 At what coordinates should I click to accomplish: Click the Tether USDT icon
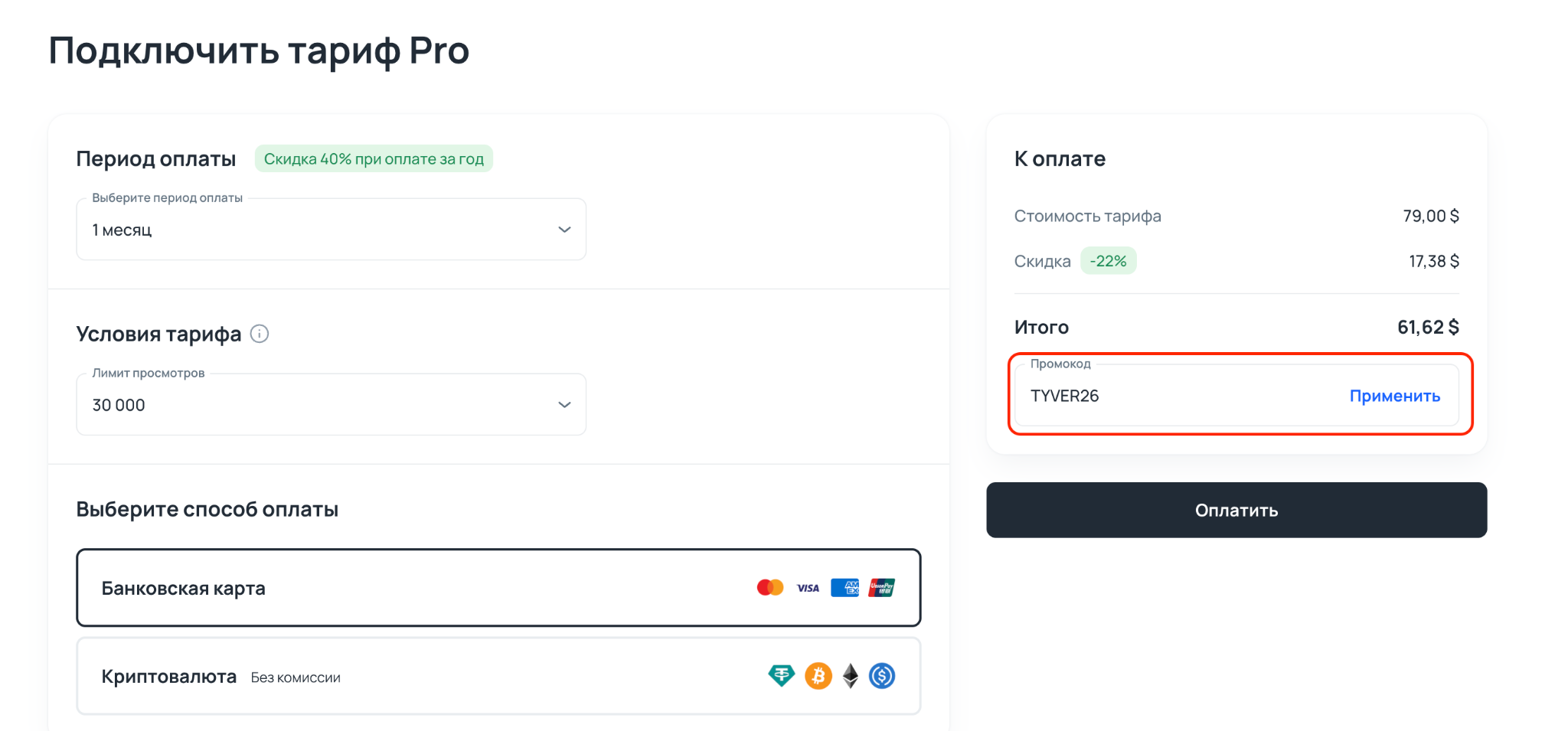(x=781, y=676)
